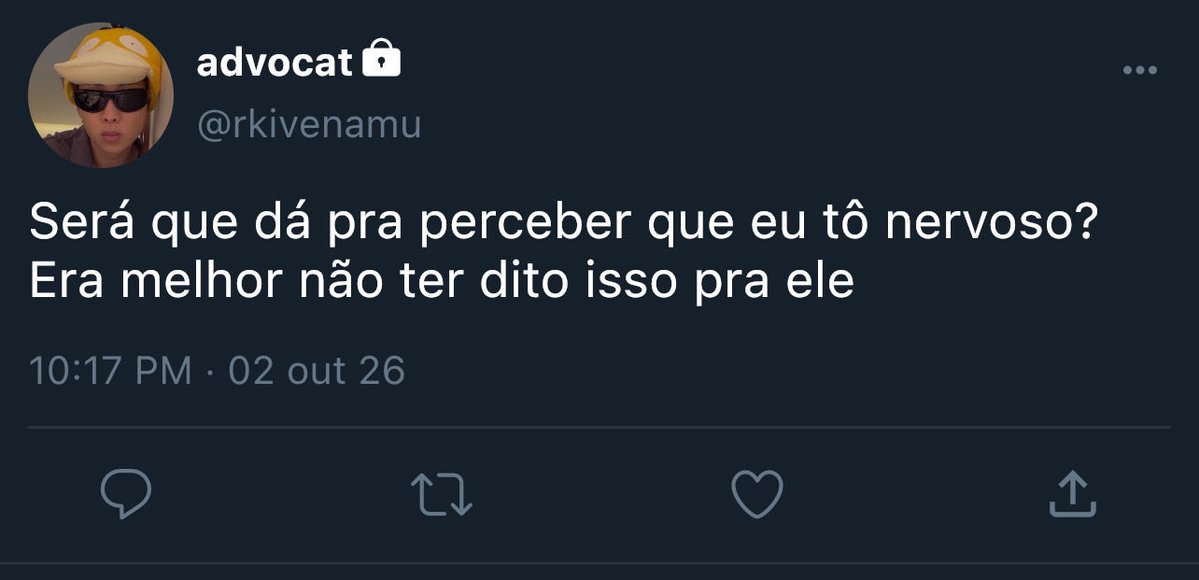Screen dimensions: 1199x580
Task: Open the share sheet via upload arrow icon
Action: pos(1072,494)
